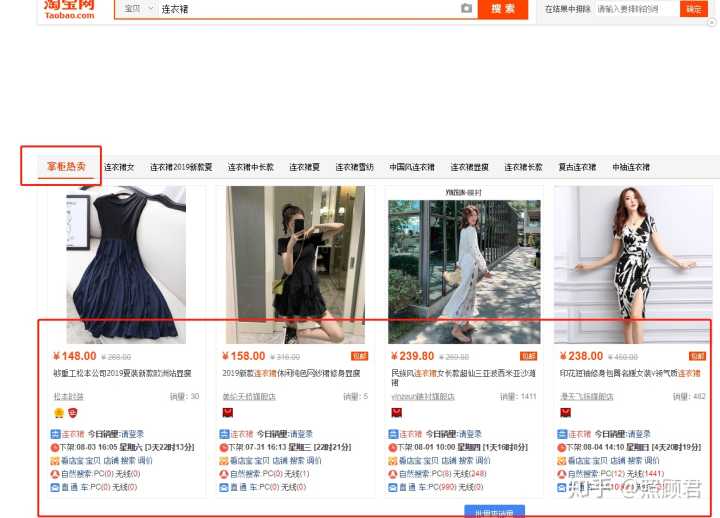Viewport: 720px width, 518px height.
Task: Click the 看店宝 icon on ¥148.00 item
Action: (x=56, y=461)
